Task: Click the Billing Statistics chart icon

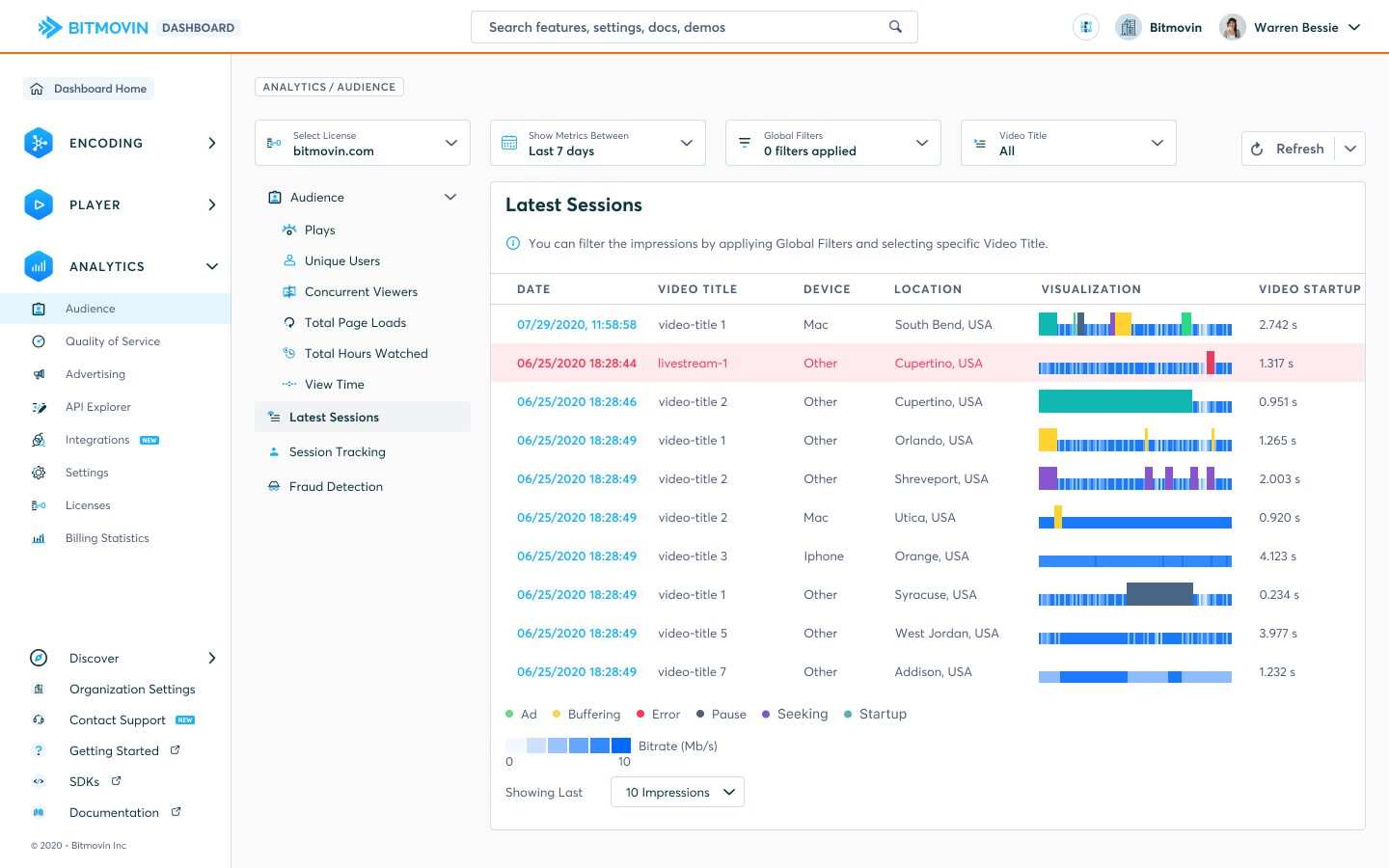Action: 39,538
